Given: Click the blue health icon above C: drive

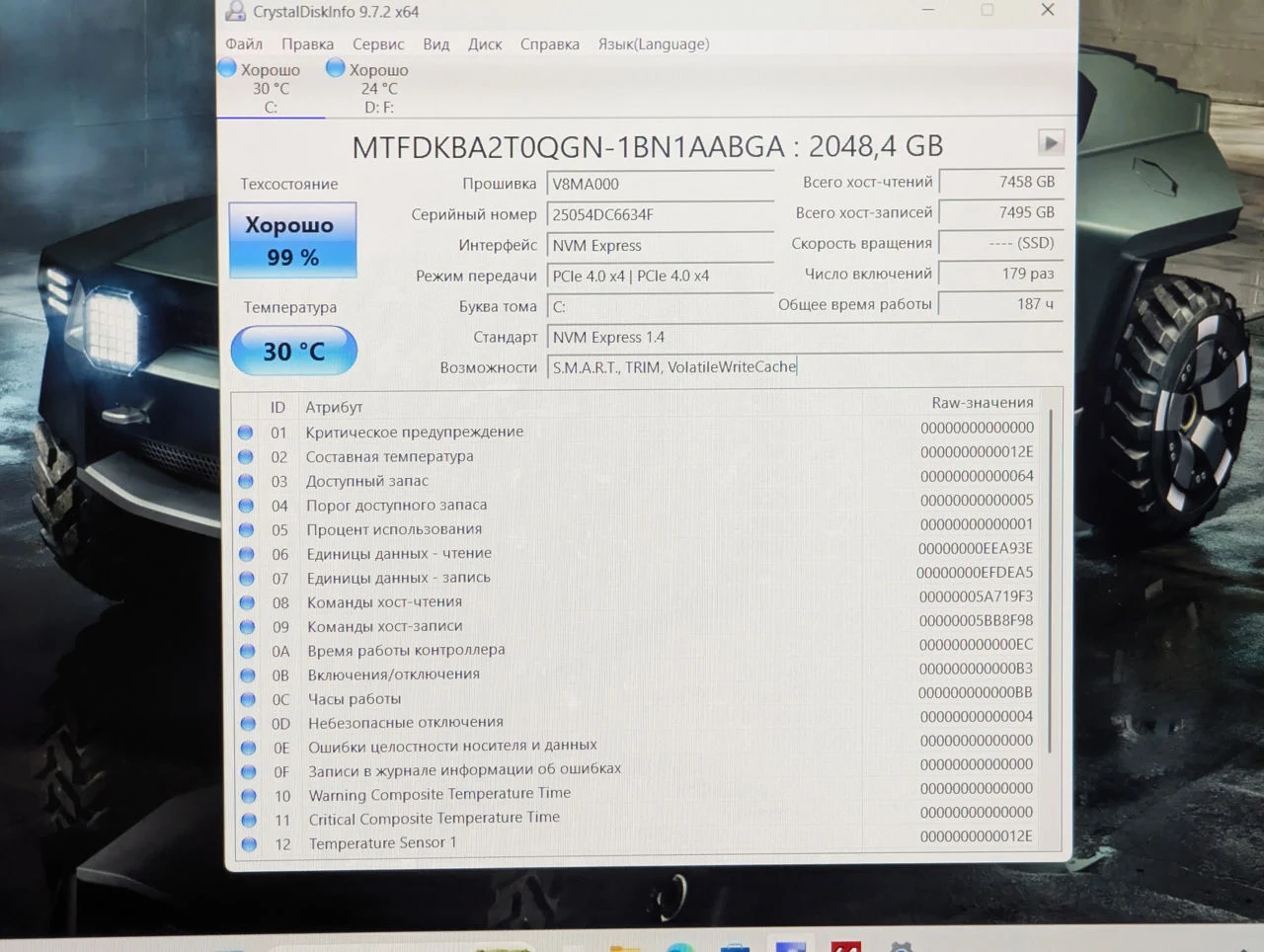Looking at the screenshot, I should tap(227, 68).
